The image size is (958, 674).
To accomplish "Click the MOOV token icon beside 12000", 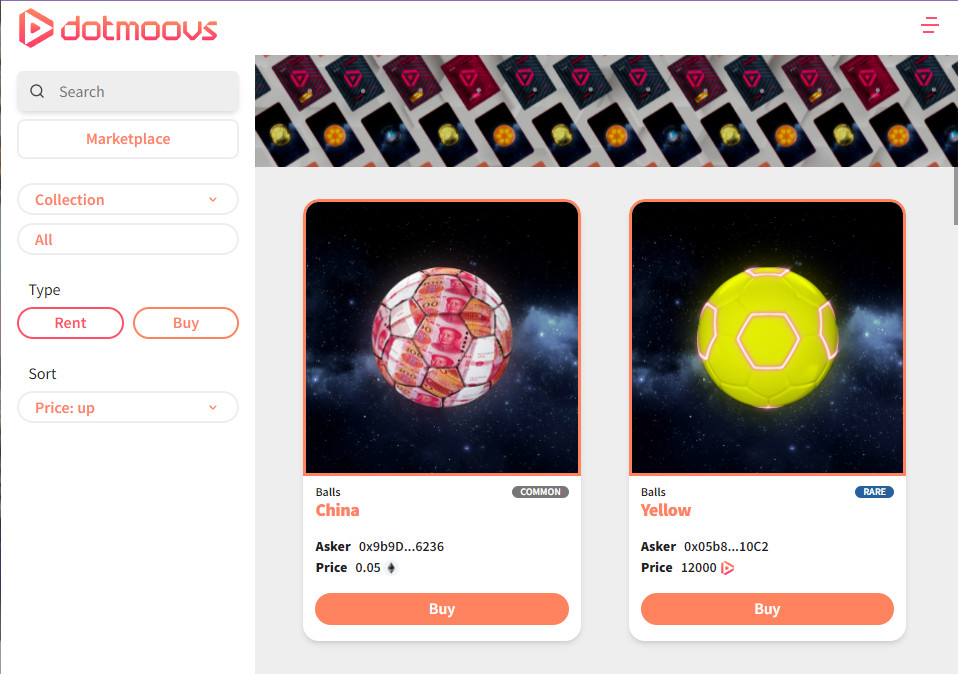I will pos(727,568).
